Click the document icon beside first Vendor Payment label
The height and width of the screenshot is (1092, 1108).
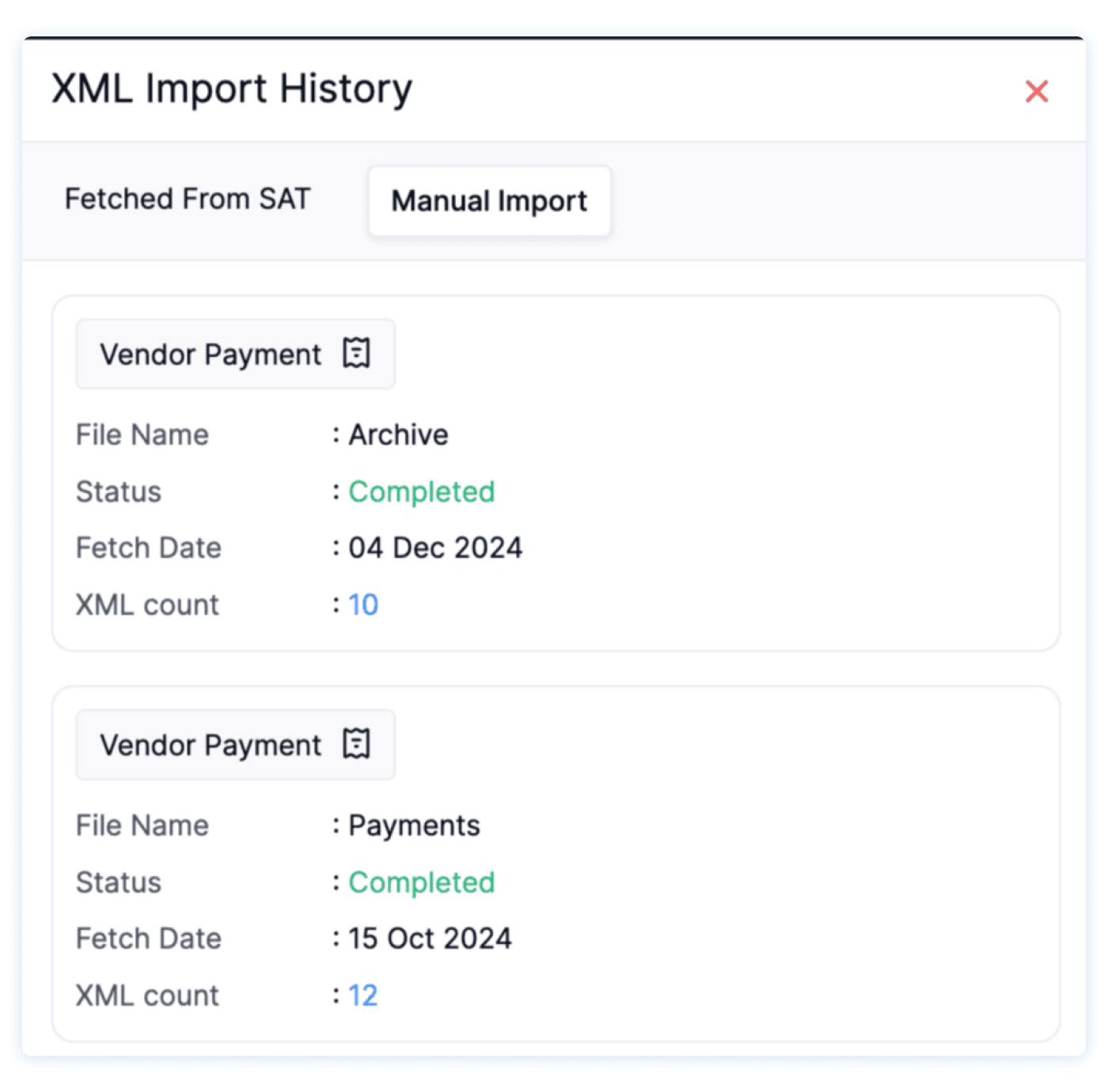pyautogui.click(x=358, y=354)
